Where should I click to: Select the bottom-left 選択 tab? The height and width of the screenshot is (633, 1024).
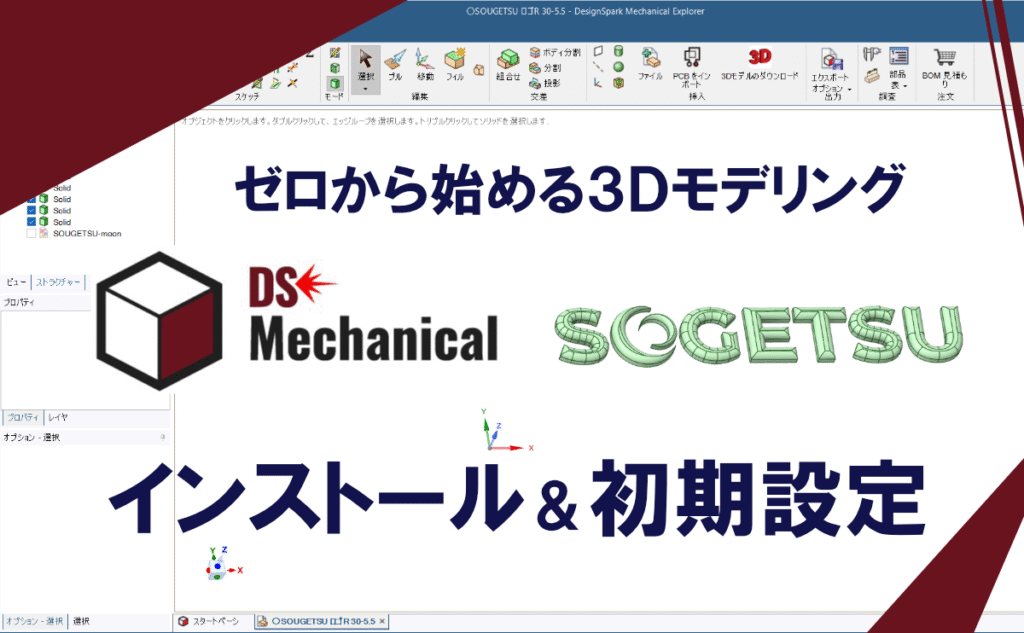pyautogui.click(x=81, y=621)
